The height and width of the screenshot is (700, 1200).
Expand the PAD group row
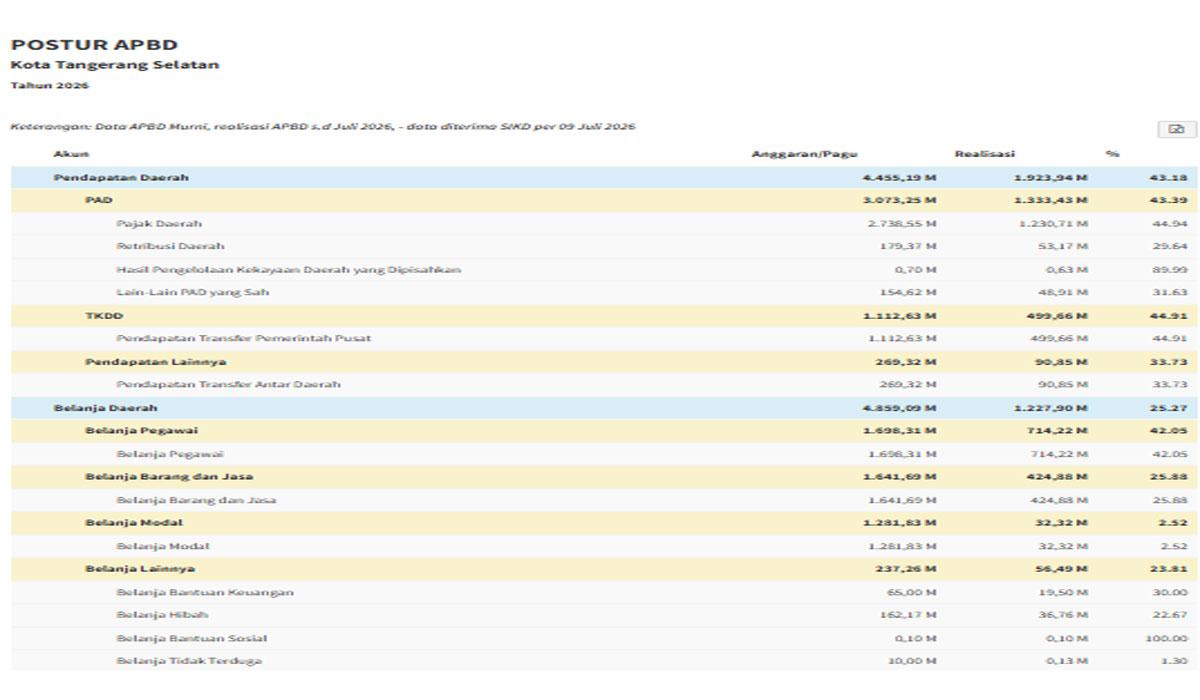tap(600, 200)
